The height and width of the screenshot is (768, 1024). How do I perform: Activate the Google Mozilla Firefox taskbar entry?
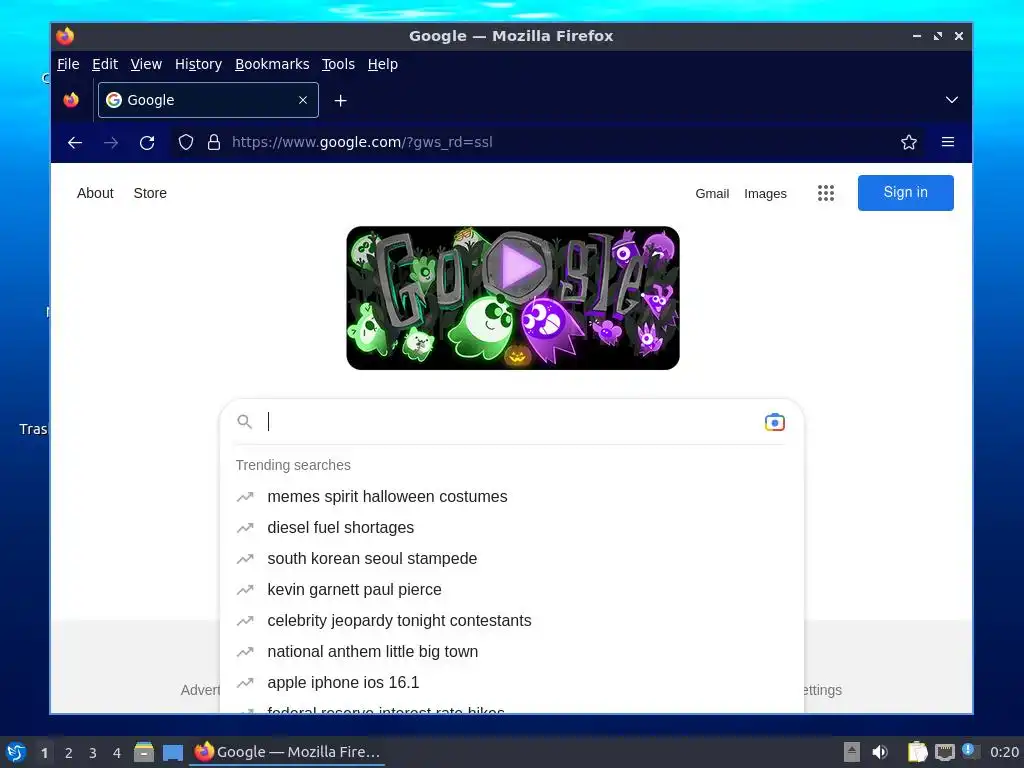pos(287,752)
